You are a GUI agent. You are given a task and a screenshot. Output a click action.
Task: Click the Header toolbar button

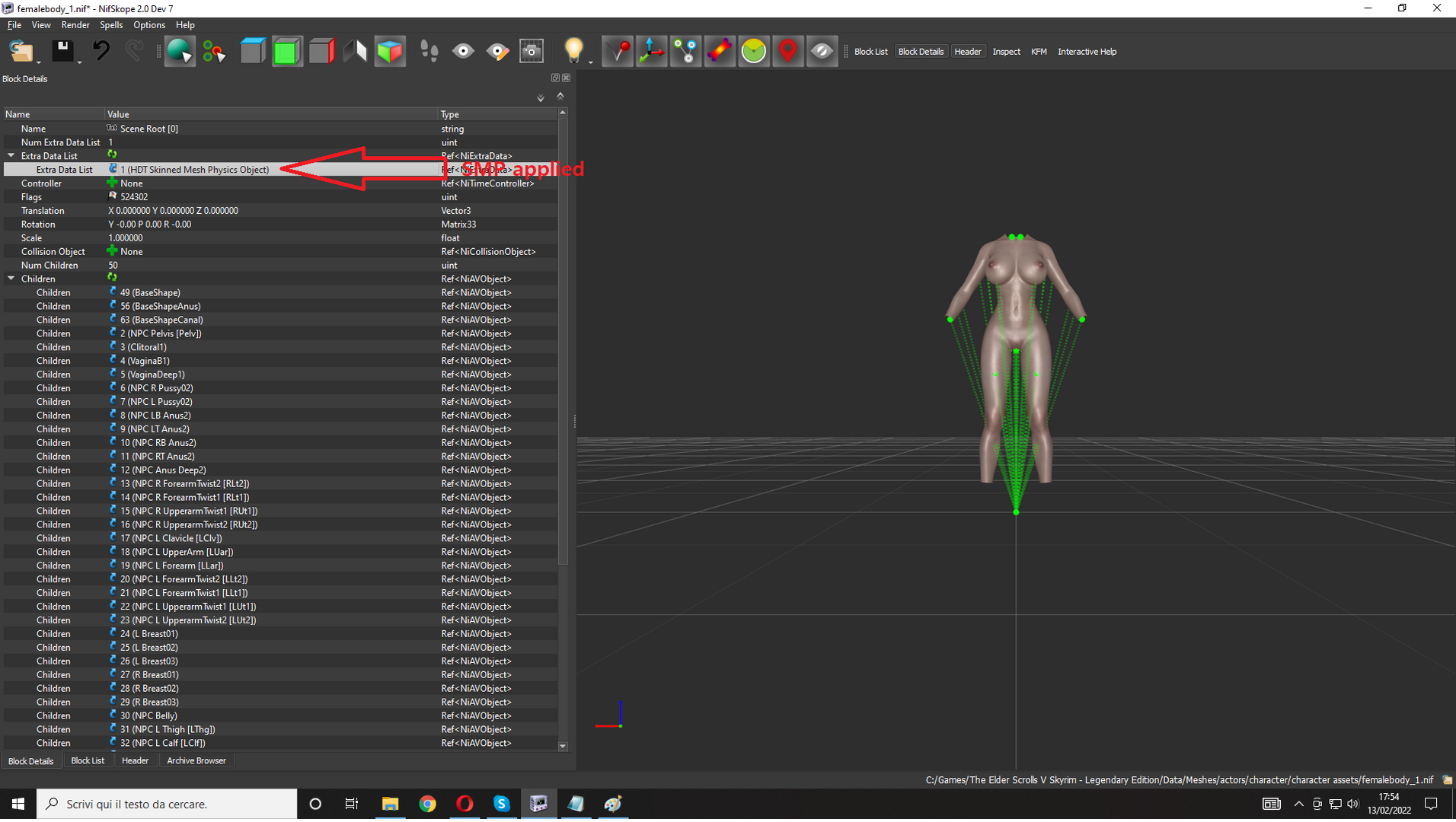tap(967, 52)
